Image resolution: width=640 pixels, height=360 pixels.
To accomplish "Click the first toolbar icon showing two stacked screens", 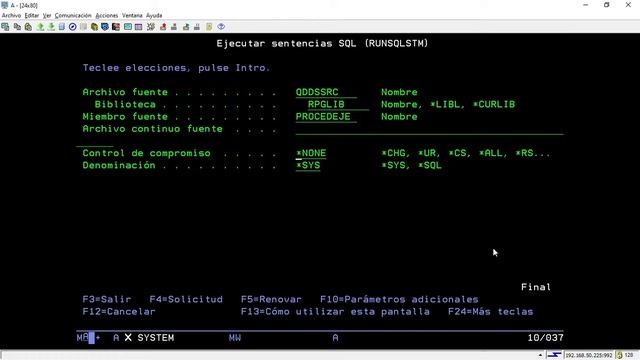I will (5, 27).
